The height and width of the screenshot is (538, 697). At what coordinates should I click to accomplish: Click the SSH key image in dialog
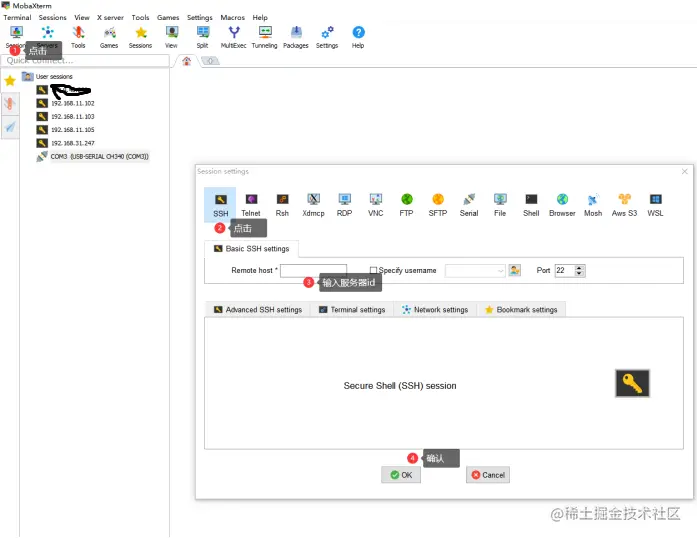632,383
